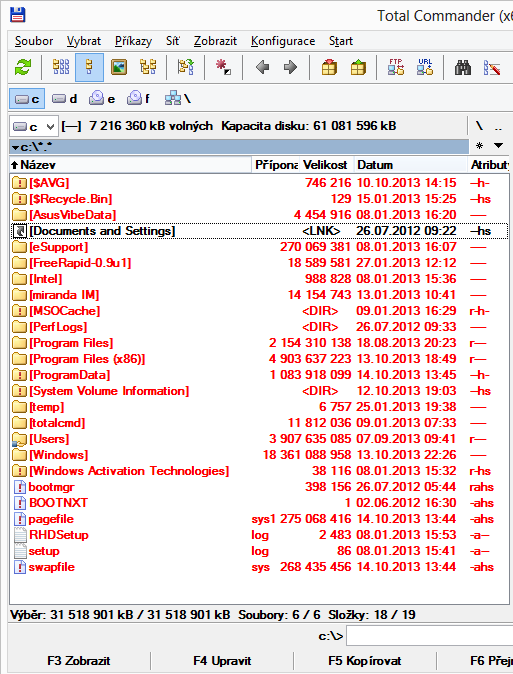This screenshot has width=513, height=674.
Task: Enable the thumbnail view icon
Action: coord(119,67)
